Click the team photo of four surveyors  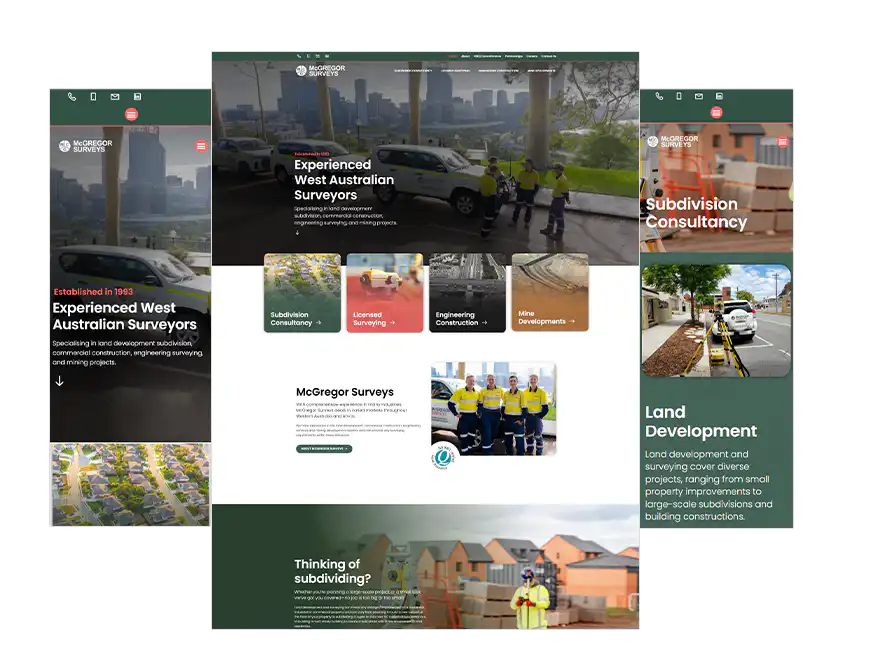point(494,409)
